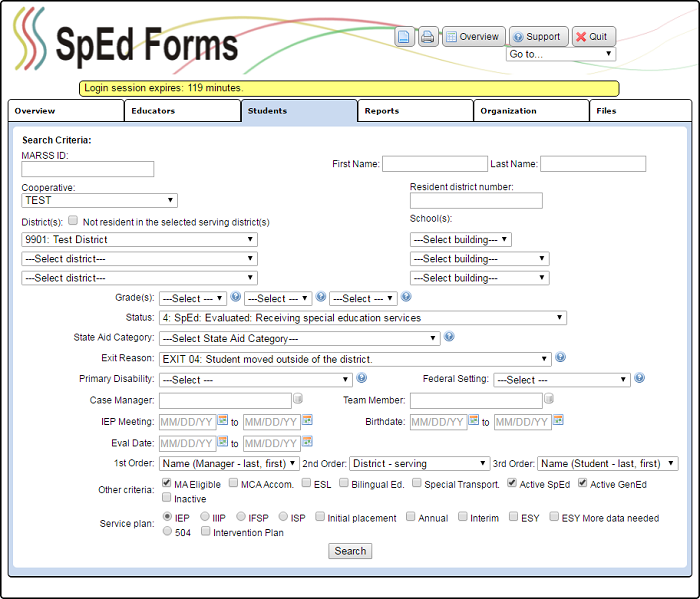Open calendar picker for Eval Date start
The width and height of the screenshot is (700, 599).
click(x=223, y=441)
